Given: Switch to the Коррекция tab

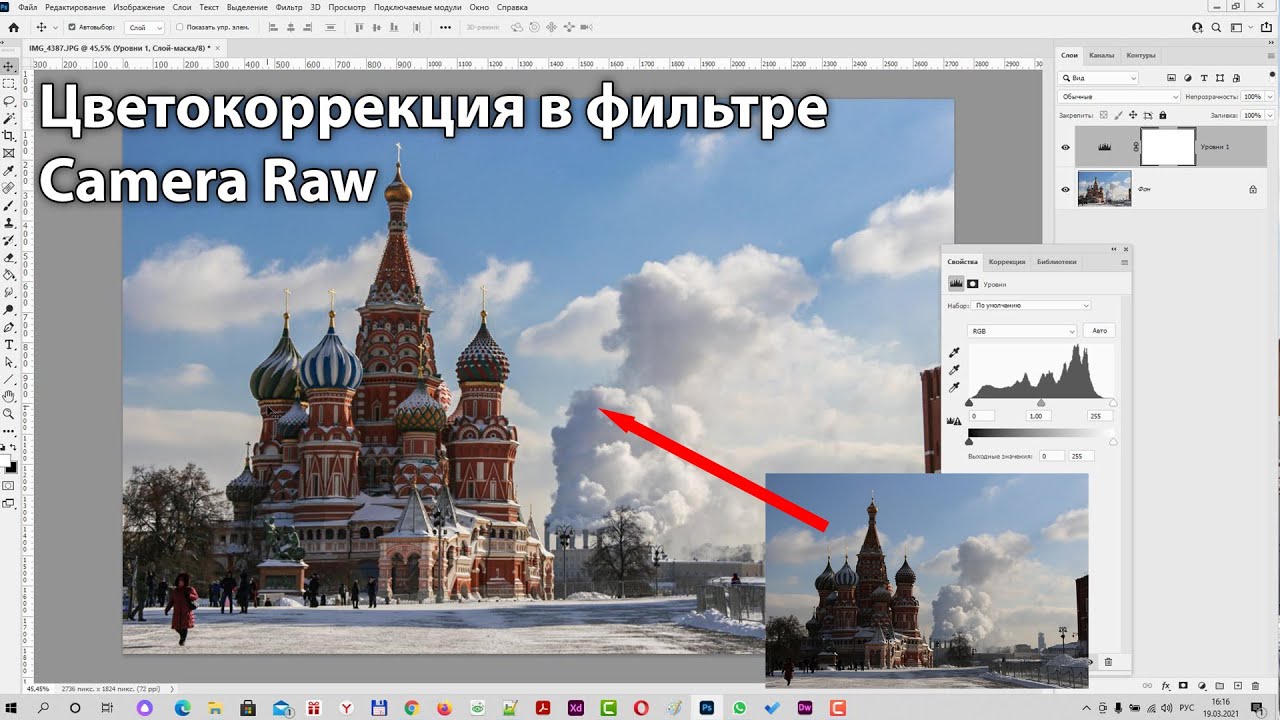Looking at the screenshot, I should [x=1007, y=262].
